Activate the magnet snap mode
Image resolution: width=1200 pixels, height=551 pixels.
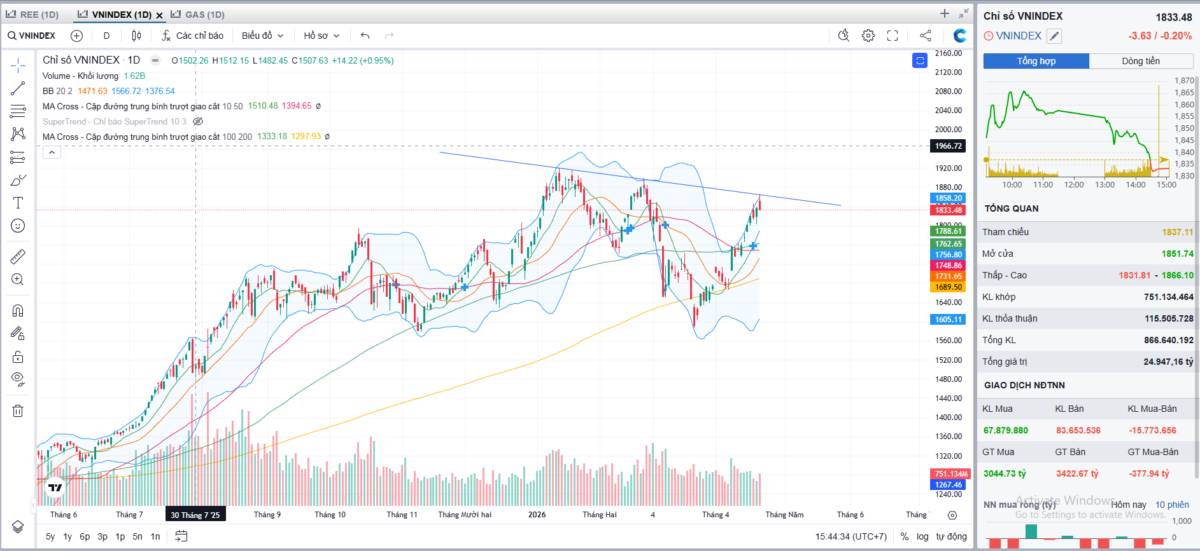17,311
